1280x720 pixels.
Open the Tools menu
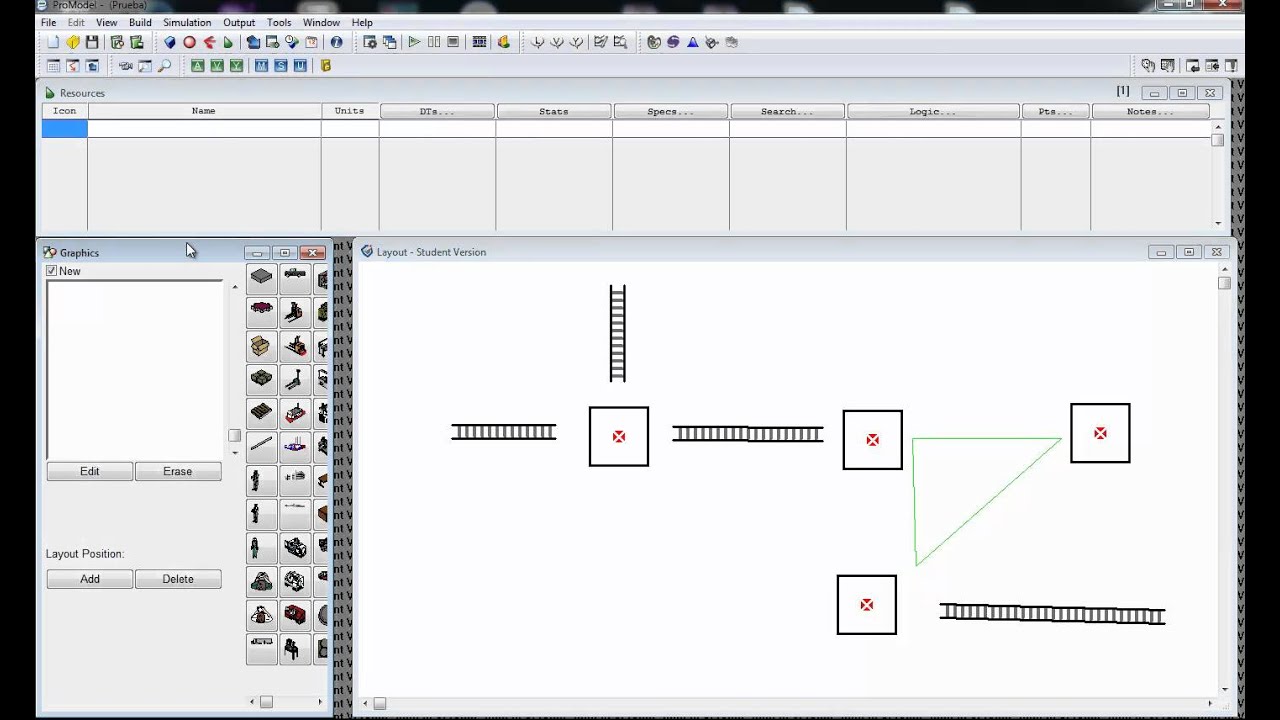279,22
